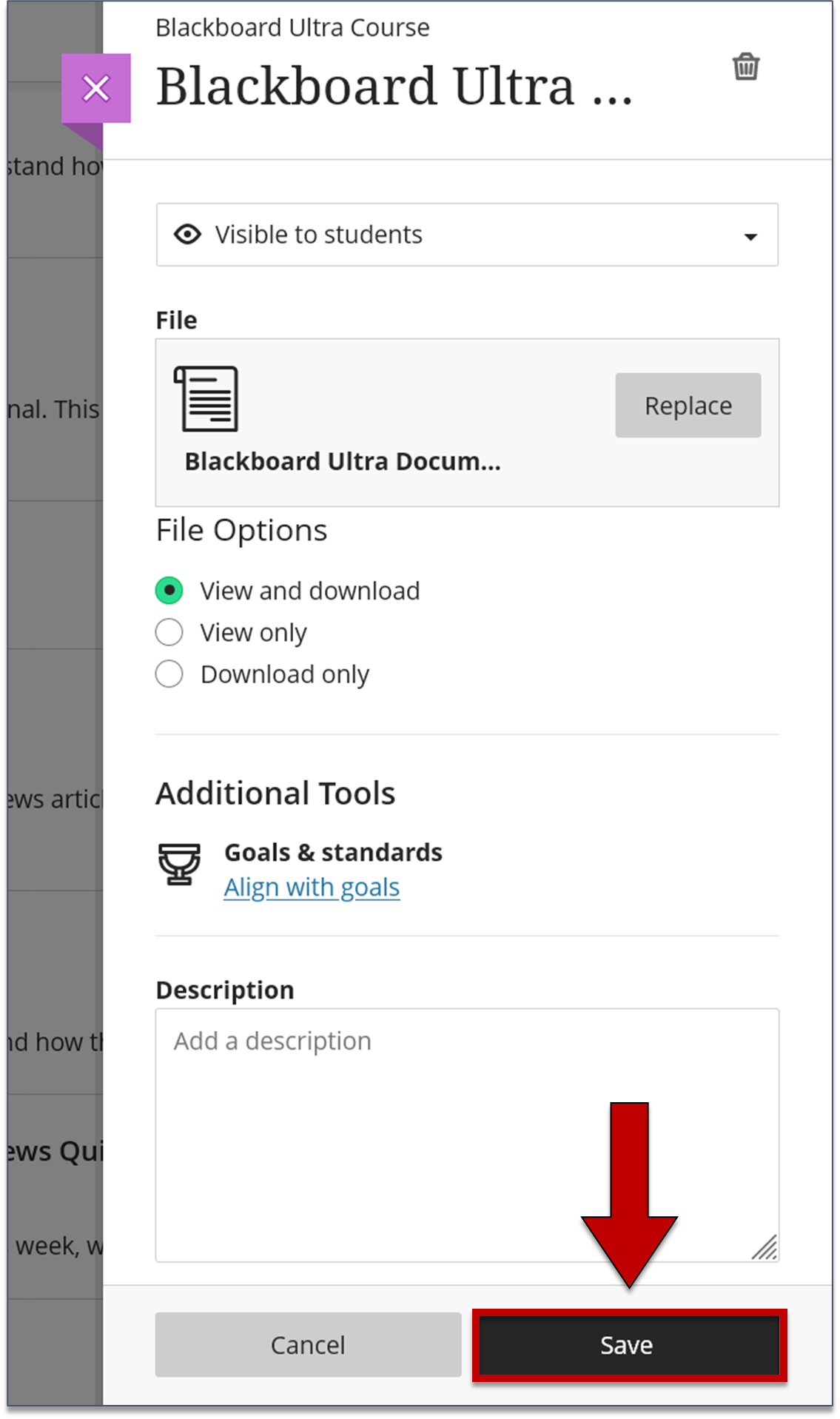840x1419 pixels.
Task: Click the Blackboard Ultra Course breadcrumb label
Action: point(292,27)
